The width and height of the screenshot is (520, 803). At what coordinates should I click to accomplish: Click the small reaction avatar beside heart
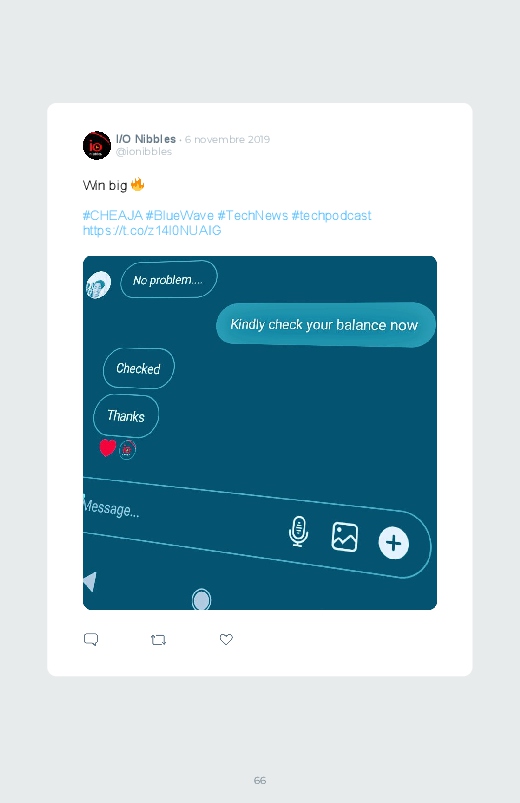click(x=127, y=450)
